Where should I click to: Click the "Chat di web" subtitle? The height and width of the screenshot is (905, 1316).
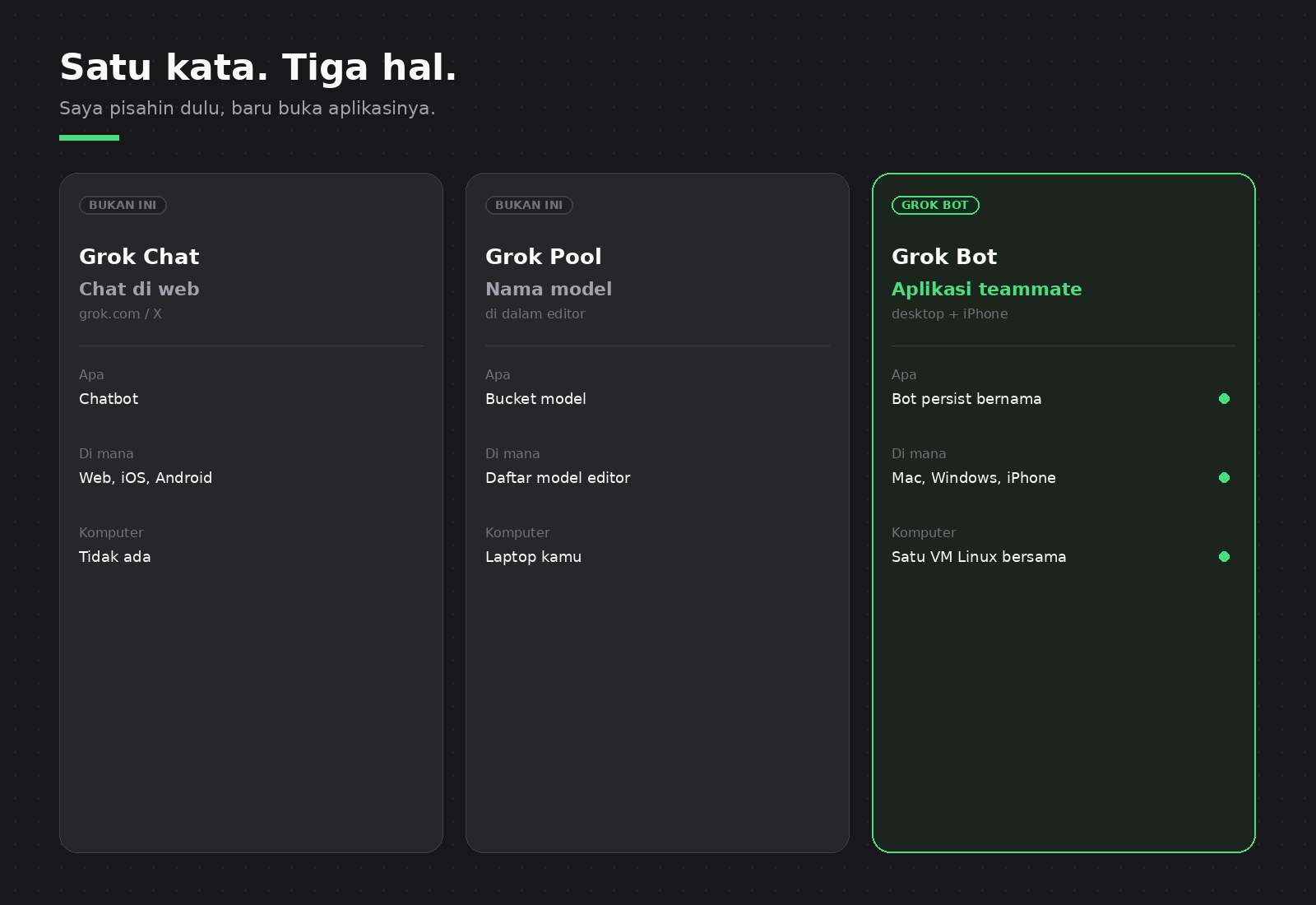(x=139, y=289)
